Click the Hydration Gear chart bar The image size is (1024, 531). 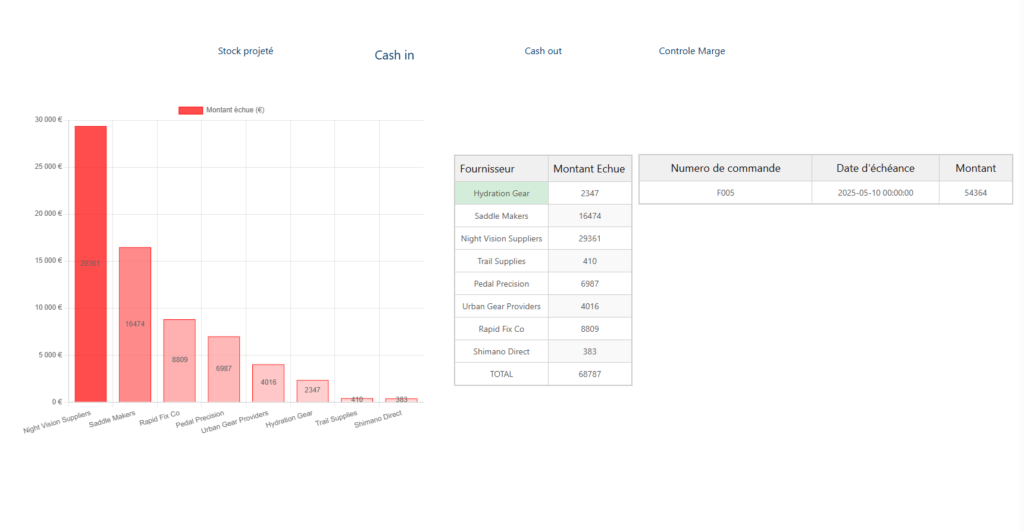[312, 391]
